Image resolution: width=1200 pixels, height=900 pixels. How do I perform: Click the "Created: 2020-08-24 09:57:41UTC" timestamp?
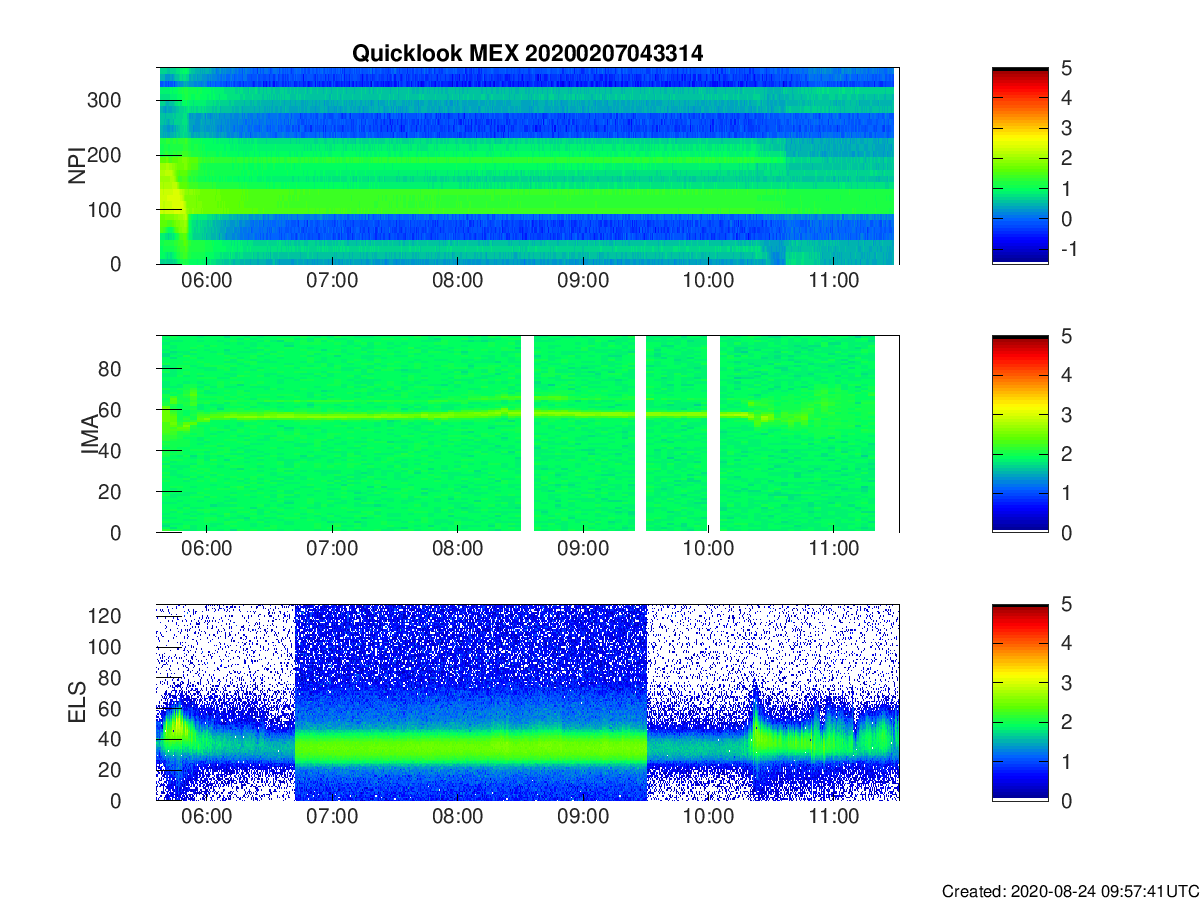tap(1070, 890)
